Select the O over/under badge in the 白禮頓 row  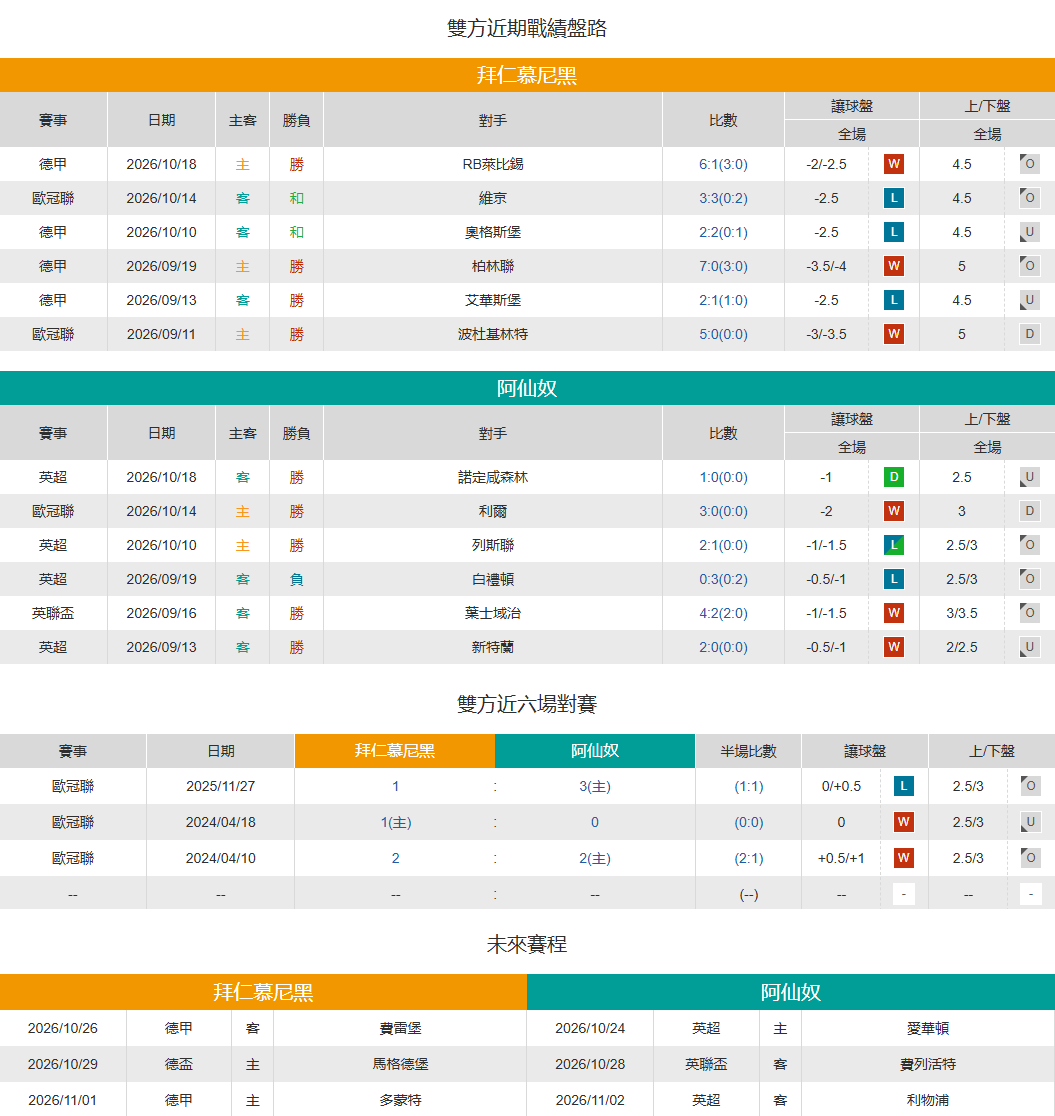click(1029, 579)
